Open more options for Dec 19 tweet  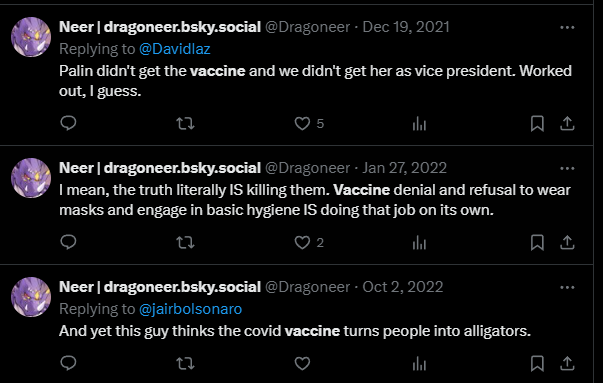coord(567,27)
